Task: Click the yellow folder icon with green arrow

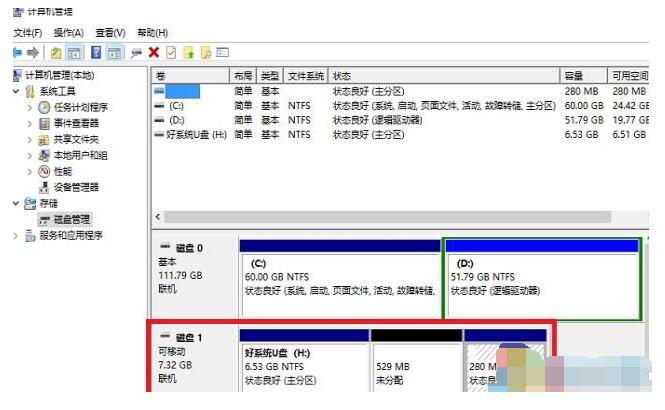Action: [x=189, y=53]
